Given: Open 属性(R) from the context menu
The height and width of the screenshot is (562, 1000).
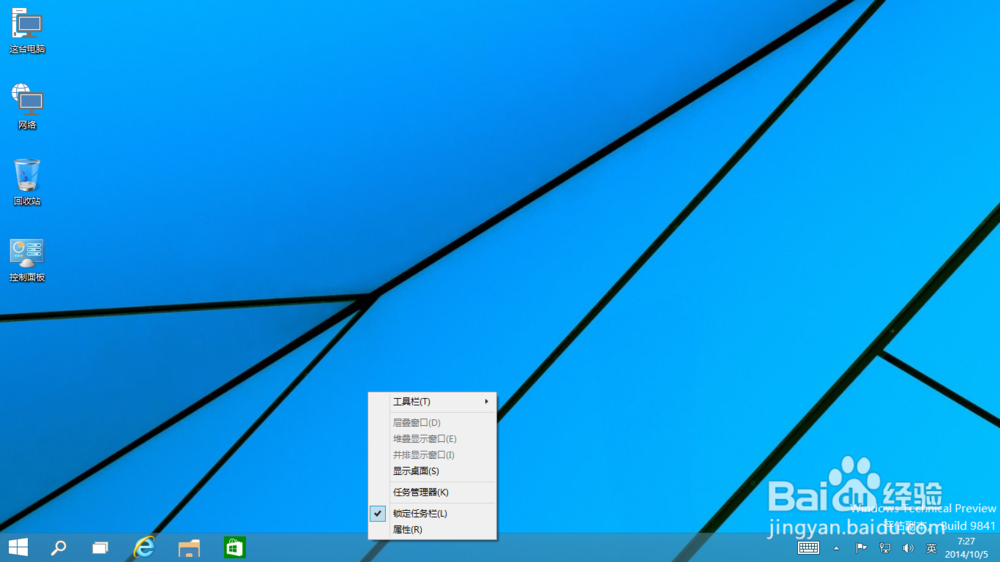Looking at the screenshot, I should coord(432,529).
